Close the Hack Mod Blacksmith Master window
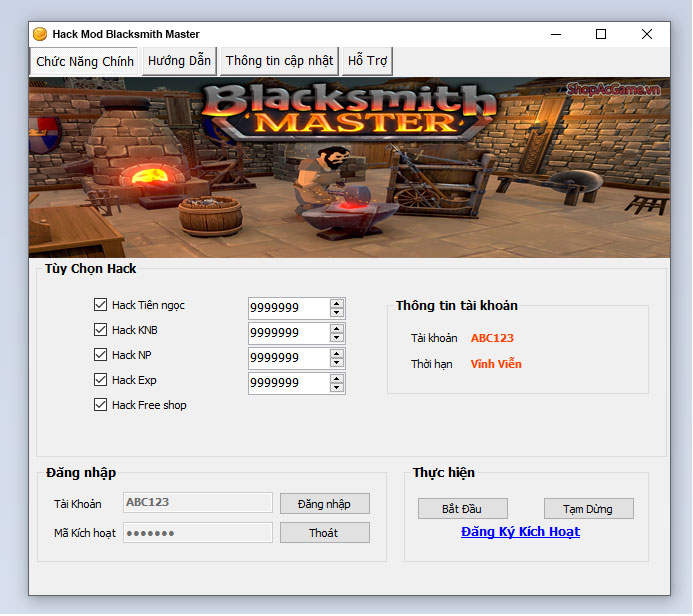The image size is (693, 616). click(647, 34)
